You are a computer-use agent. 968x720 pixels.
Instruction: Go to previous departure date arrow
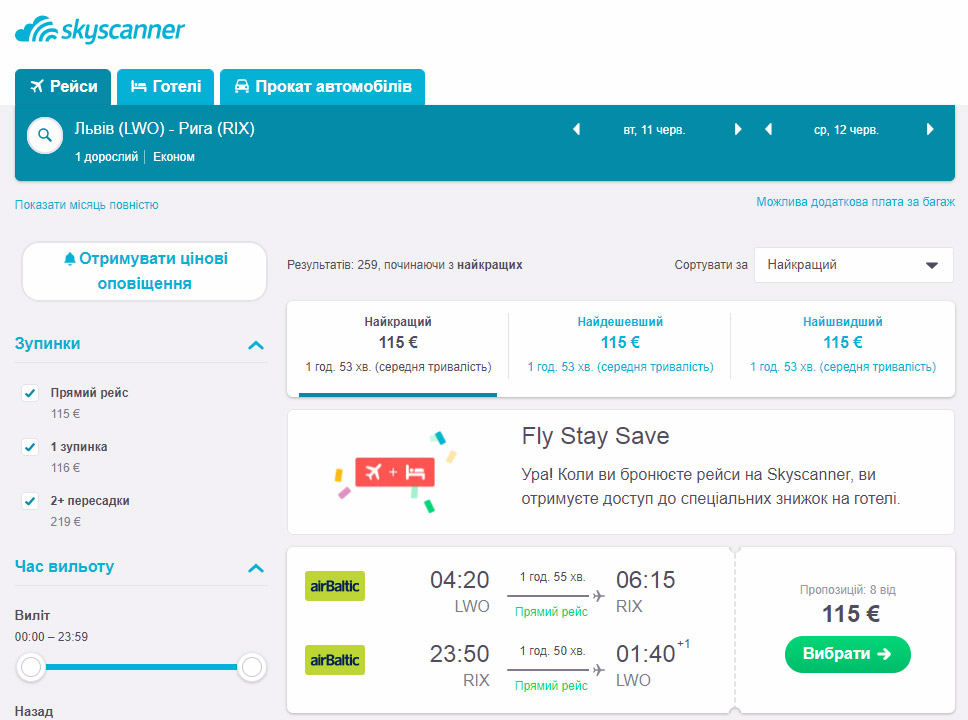pos(577,129)
